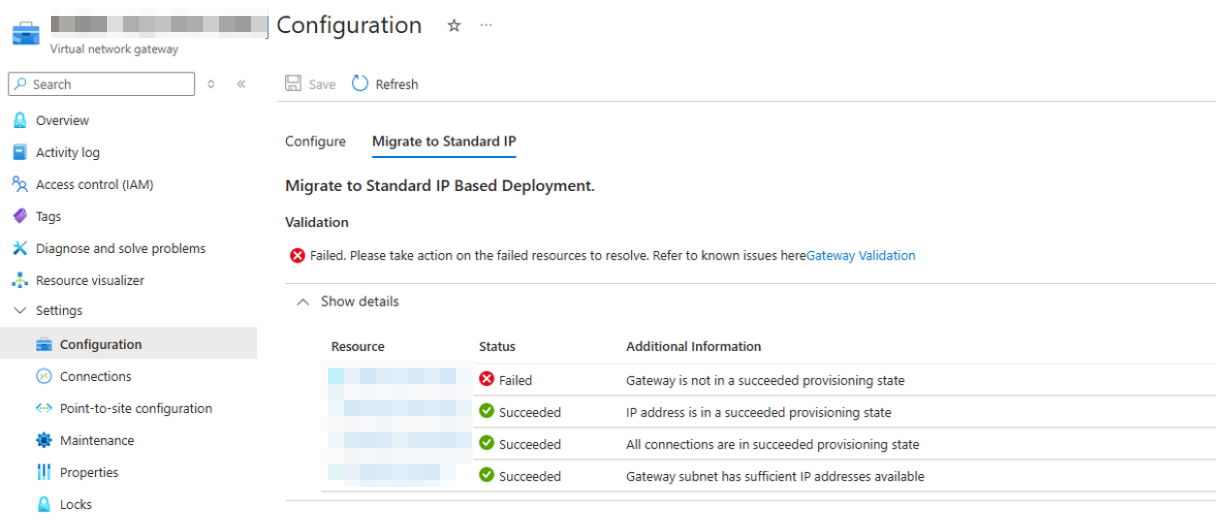Select Access control (IAM) icon
This screenshot has height=520, width=1216.
click(19, 184)
